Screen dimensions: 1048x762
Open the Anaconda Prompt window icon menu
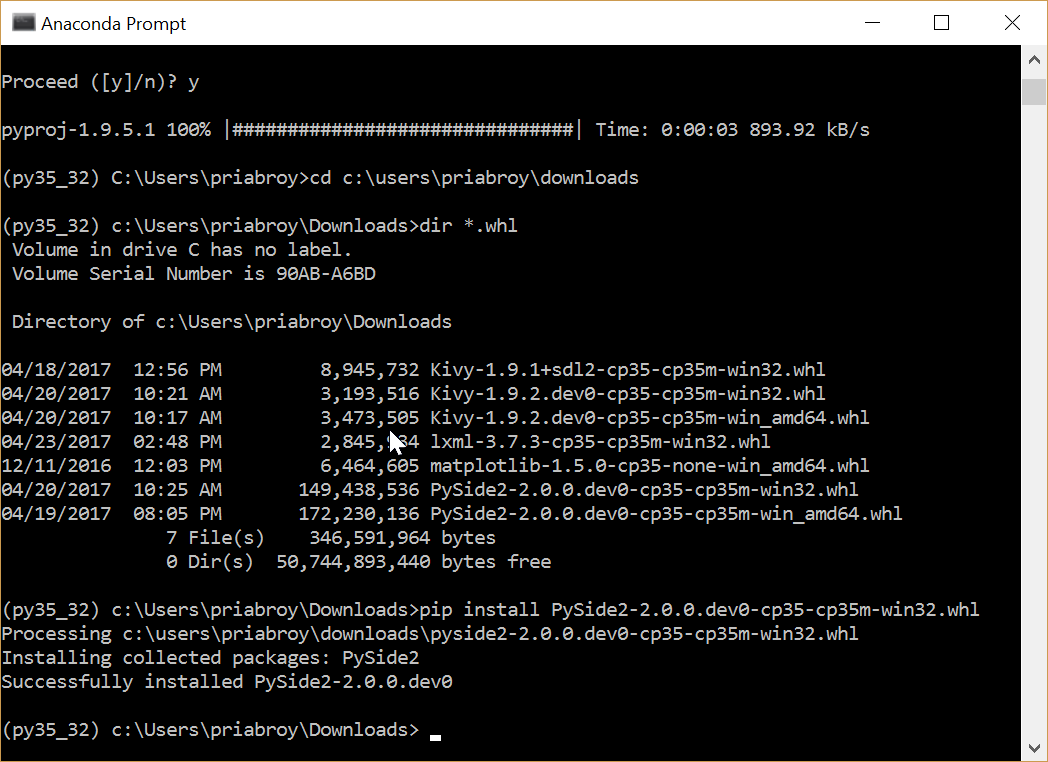[23, 23]
